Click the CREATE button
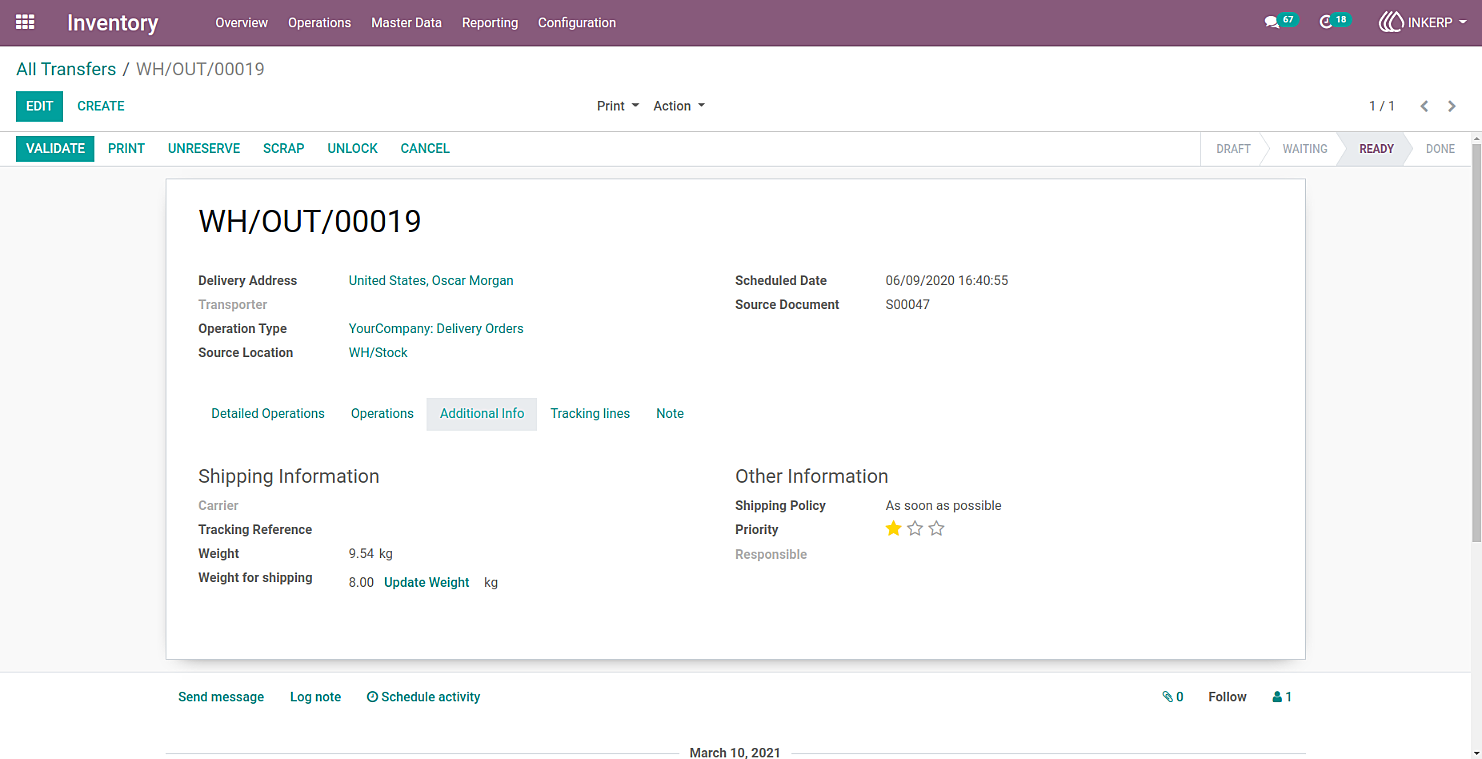Image resolution: width=1482 pixels, height=759 pixels. (101, 106)
